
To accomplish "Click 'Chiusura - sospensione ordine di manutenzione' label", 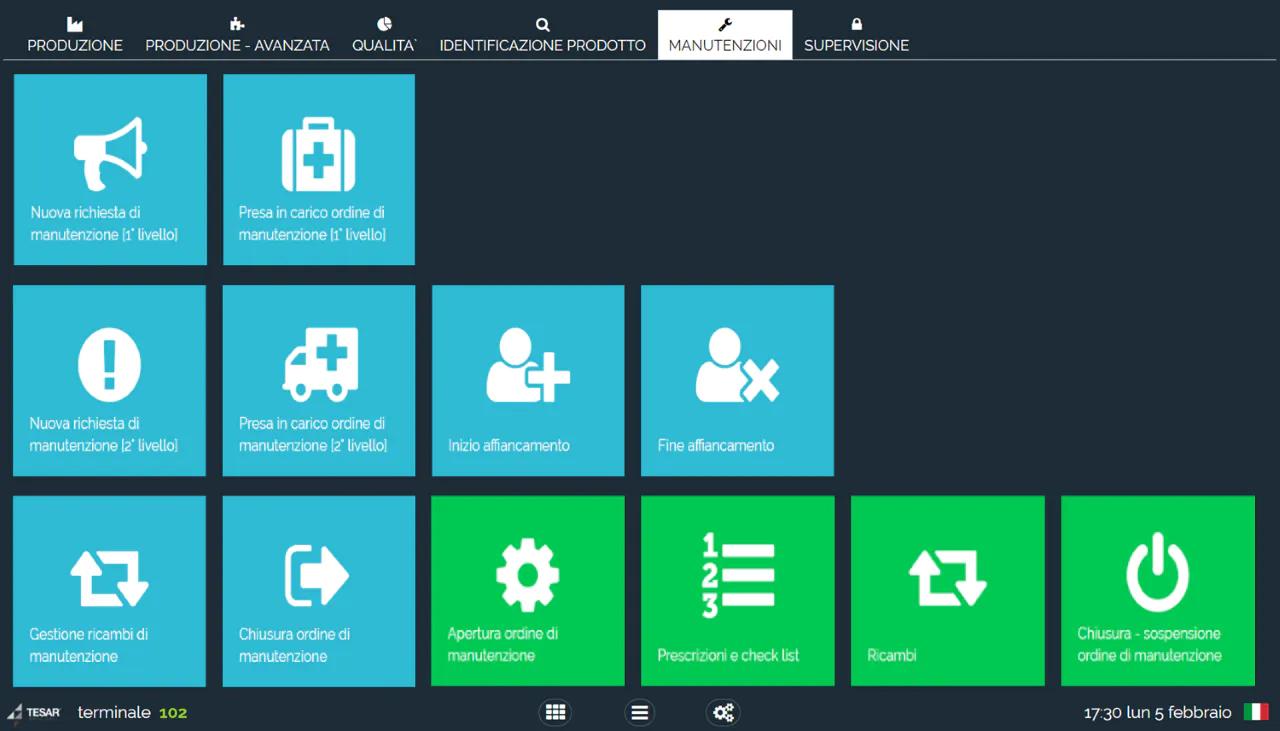I will click(x=1150, y=645).
